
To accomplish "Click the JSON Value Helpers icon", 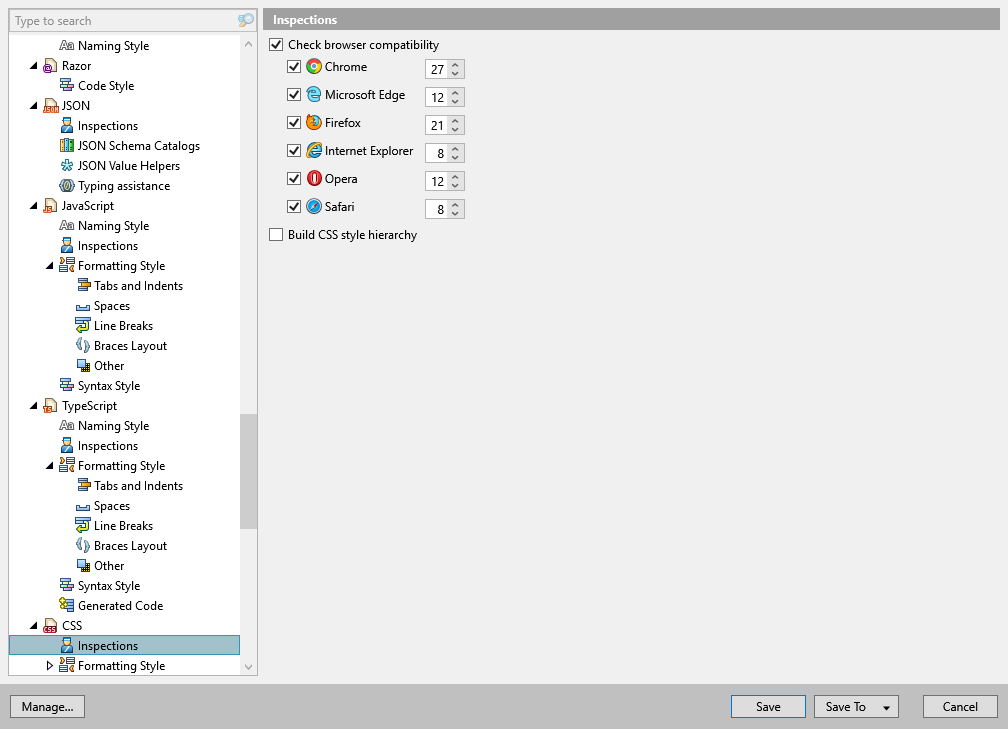I will 66,165.
